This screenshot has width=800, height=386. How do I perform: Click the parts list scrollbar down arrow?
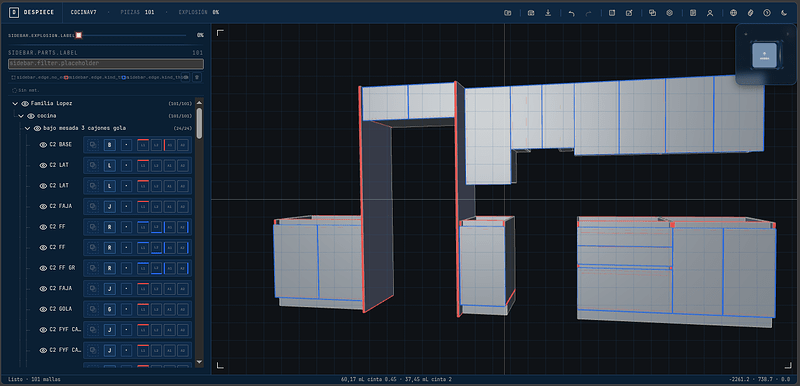(199, 363)
